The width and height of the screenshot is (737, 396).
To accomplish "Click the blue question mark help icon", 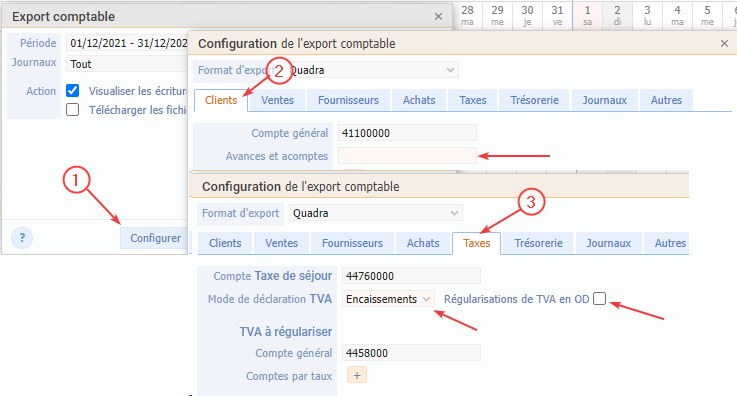I will pos(22,238).
